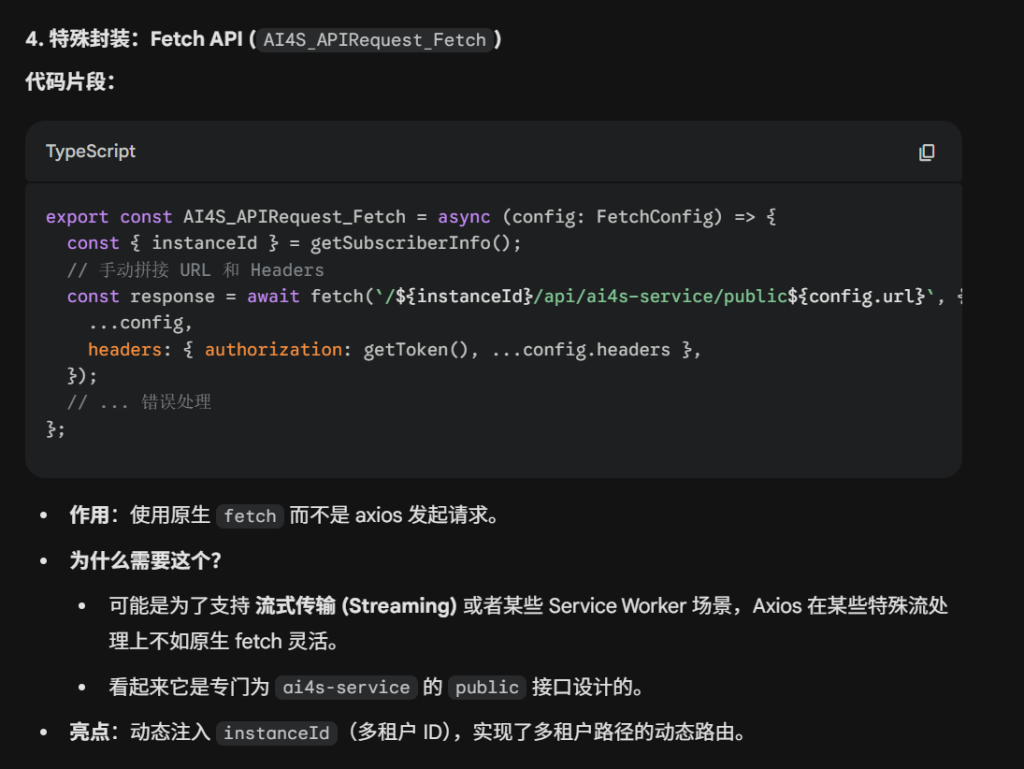The height and width of the screenshot is (769, 1024).
Task: Click the '...config,' code line
Action: (x=140, y=323)
